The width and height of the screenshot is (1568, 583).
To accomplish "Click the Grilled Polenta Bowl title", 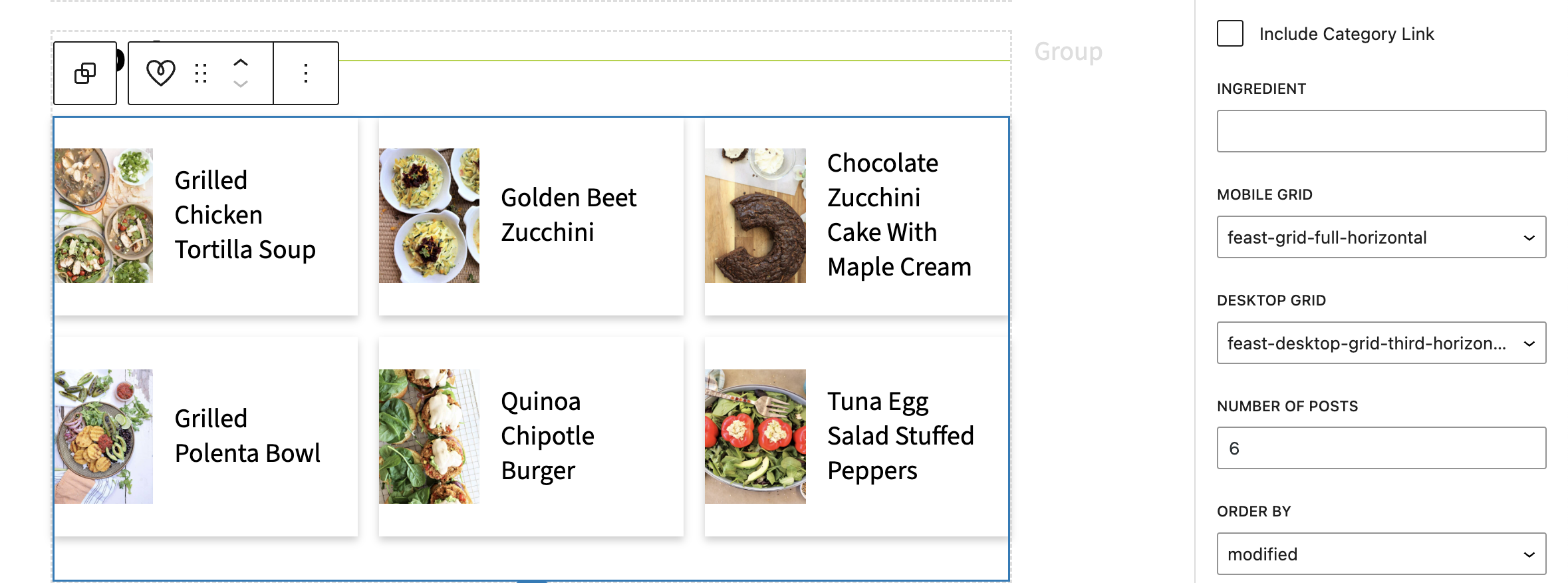I will point(247,436).
